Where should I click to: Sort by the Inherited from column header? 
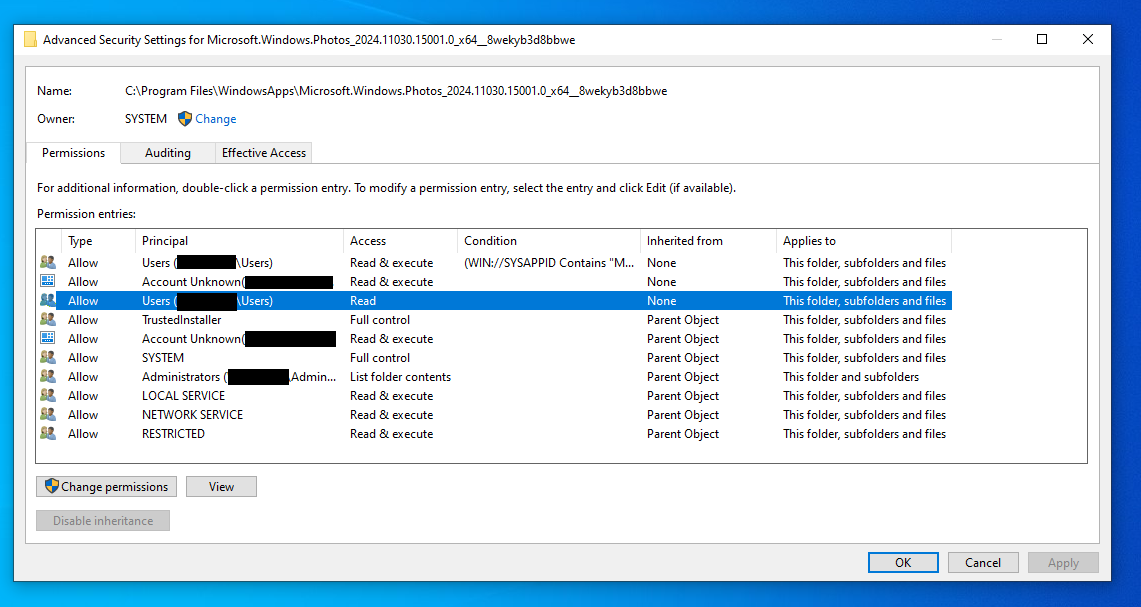tap(684, 241)
